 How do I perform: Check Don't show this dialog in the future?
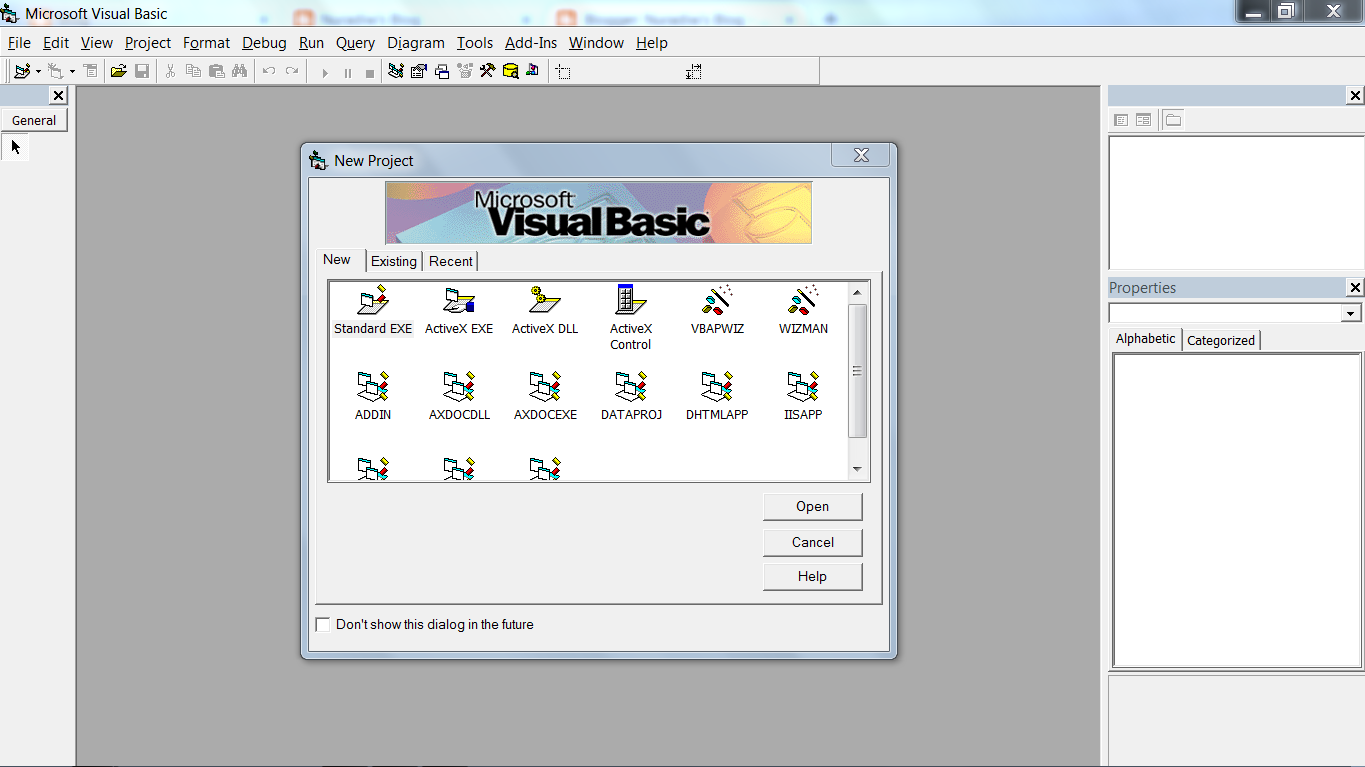tap(322, 624)
